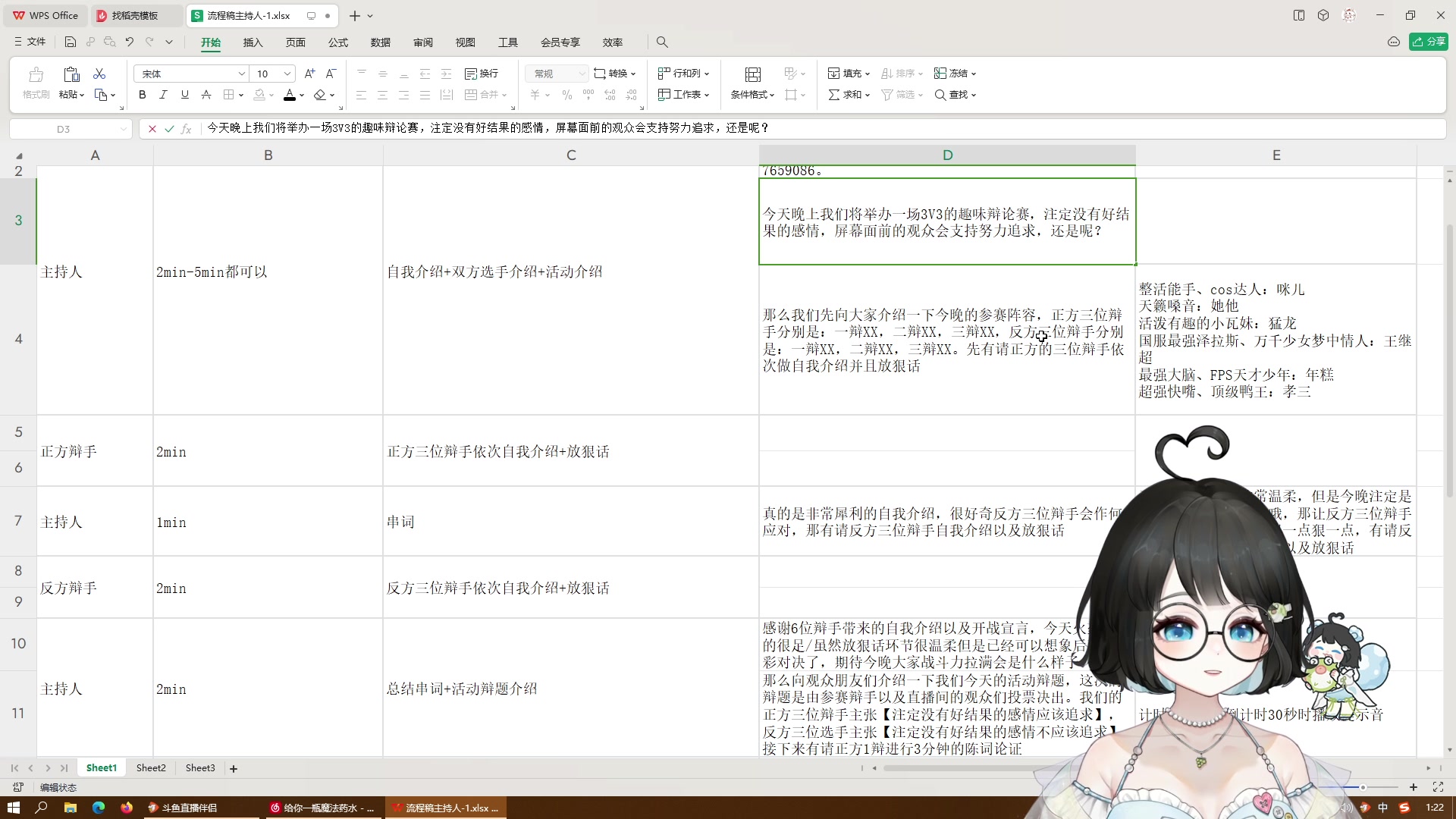Switch to Sheet2 at the bottom
The width and height of the screenshot is (1456, 819).
(x=150, y=768)
